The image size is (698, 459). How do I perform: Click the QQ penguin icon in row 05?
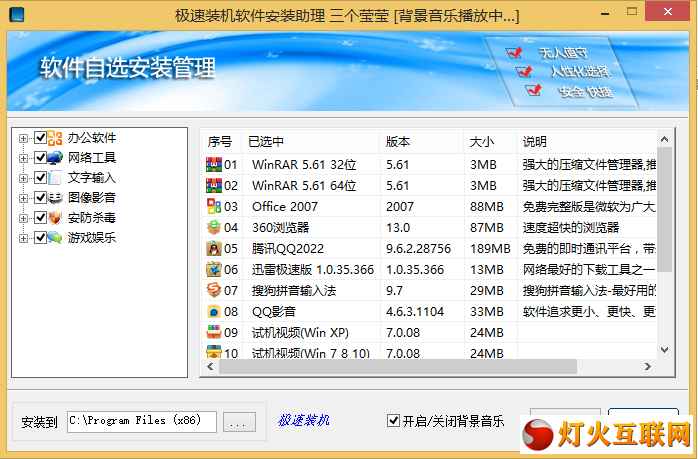pos(214,248)
